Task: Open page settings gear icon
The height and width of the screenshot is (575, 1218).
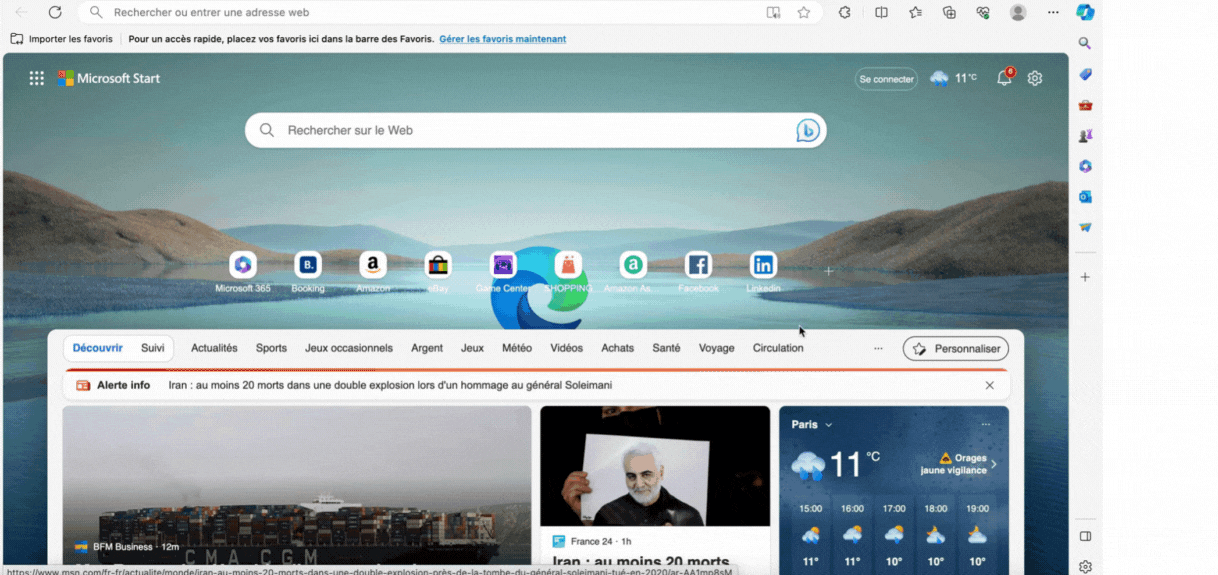Action: click(x=1035, y=78)
